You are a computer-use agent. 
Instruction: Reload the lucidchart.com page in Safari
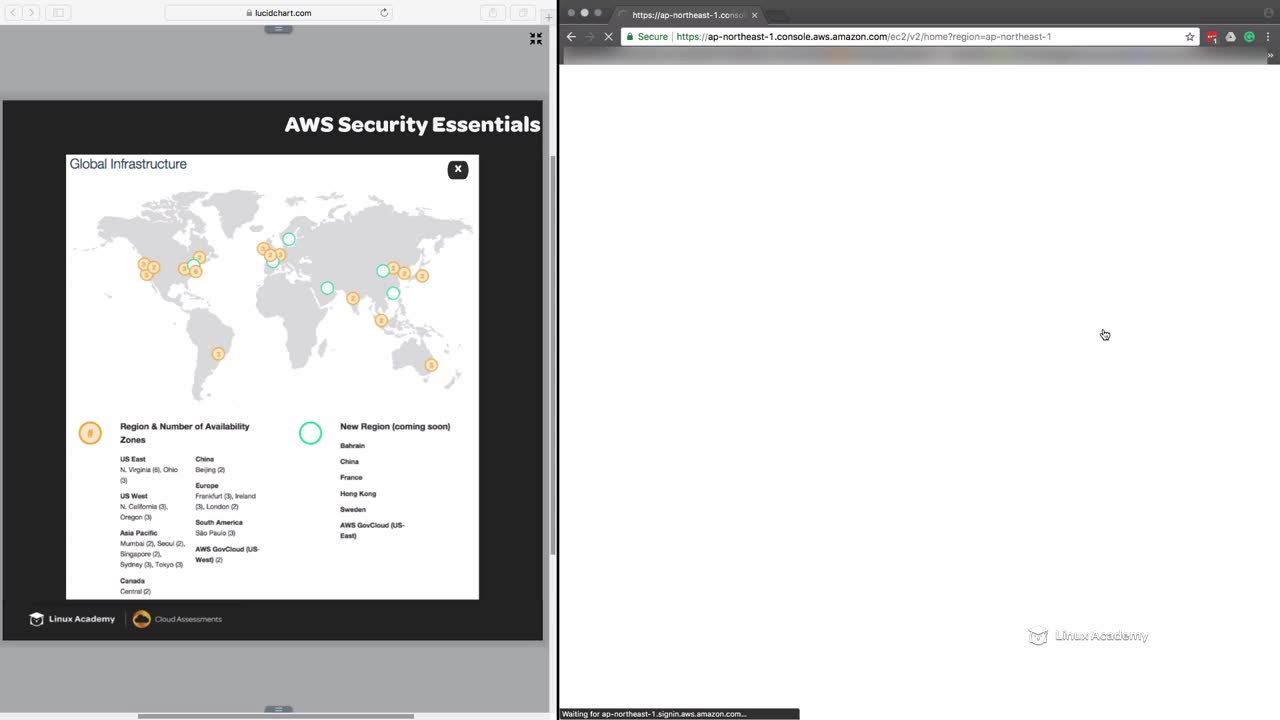coord(384,13)
